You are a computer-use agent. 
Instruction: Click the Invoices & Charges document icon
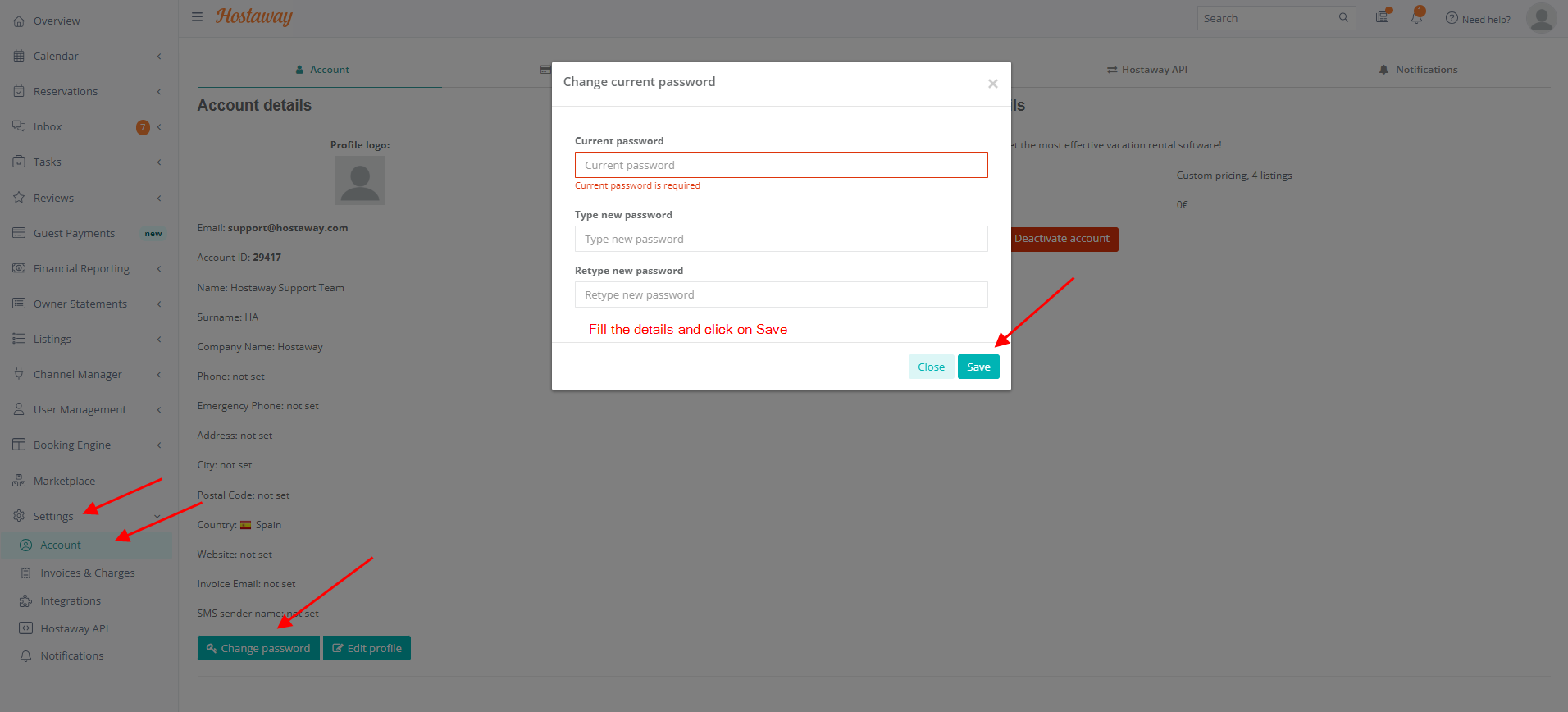tap(26, 573)
